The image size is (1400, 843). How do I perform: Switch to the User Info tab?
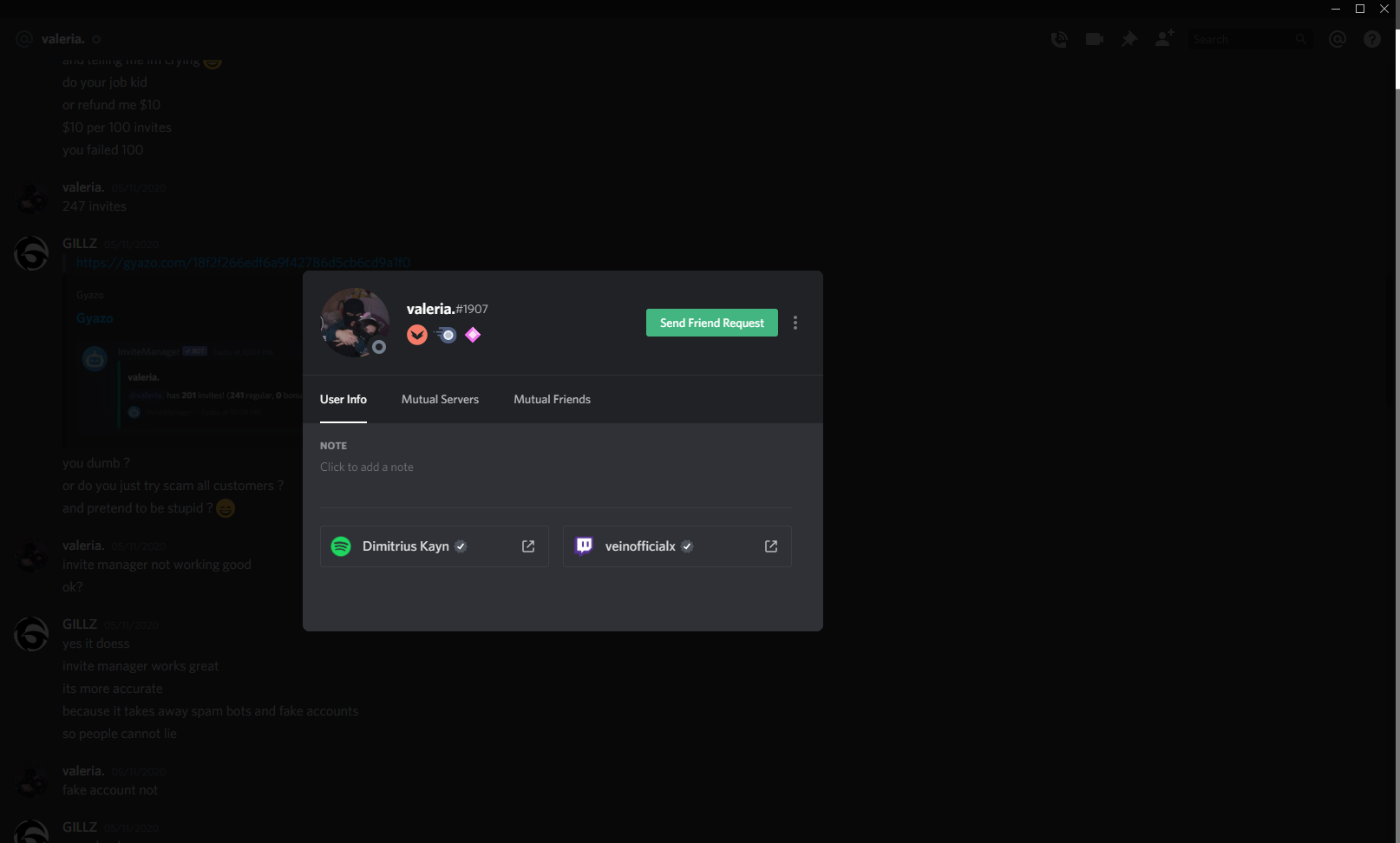(x=343, y=399)
